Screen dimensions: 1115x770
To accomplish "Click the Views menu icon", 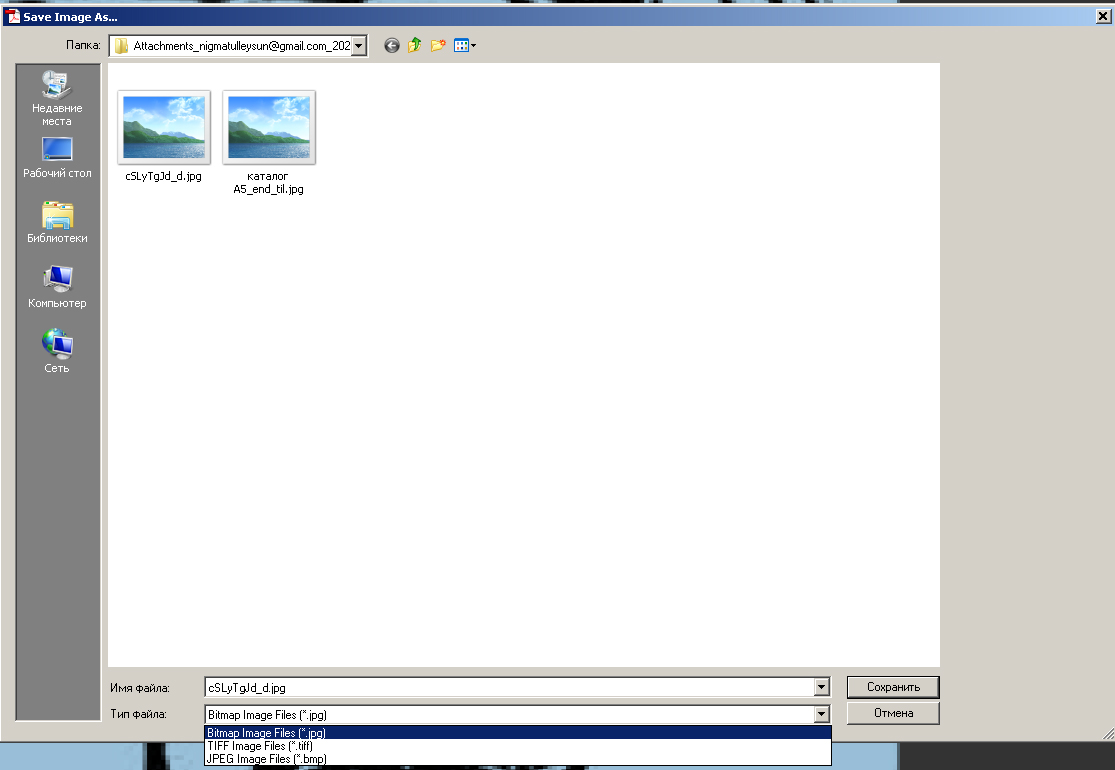I will click(x=461, y=45).
